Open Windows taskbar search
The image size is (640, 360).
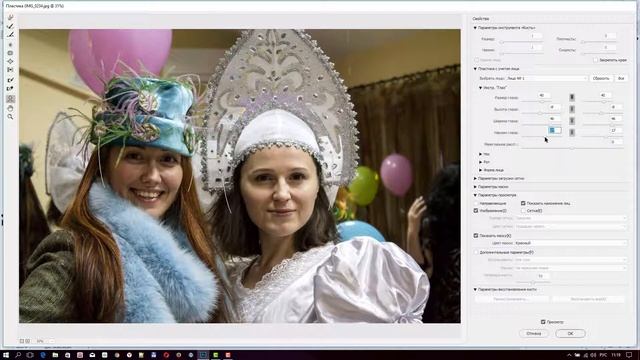click(18, 355)
